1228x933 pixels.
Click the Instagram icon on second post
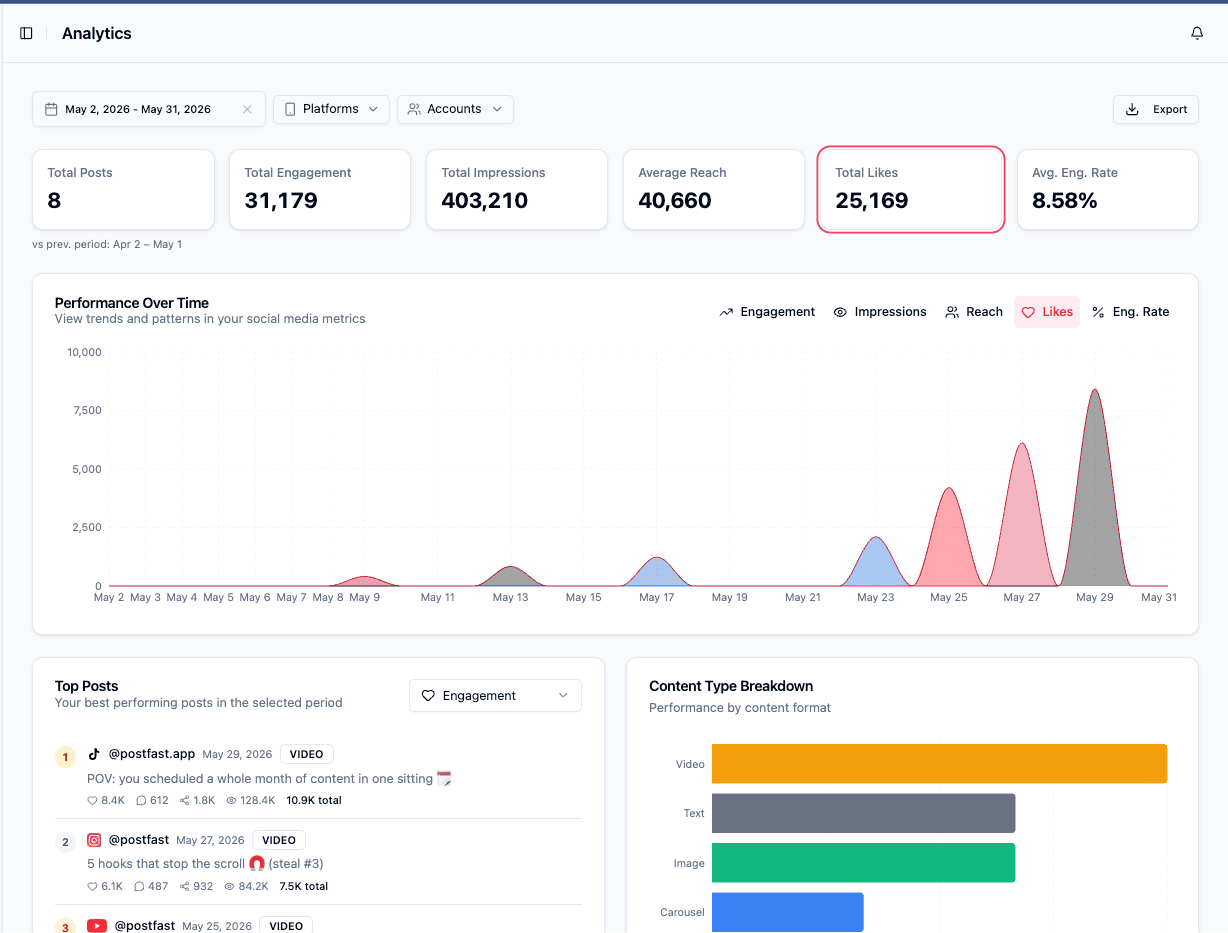94,840
